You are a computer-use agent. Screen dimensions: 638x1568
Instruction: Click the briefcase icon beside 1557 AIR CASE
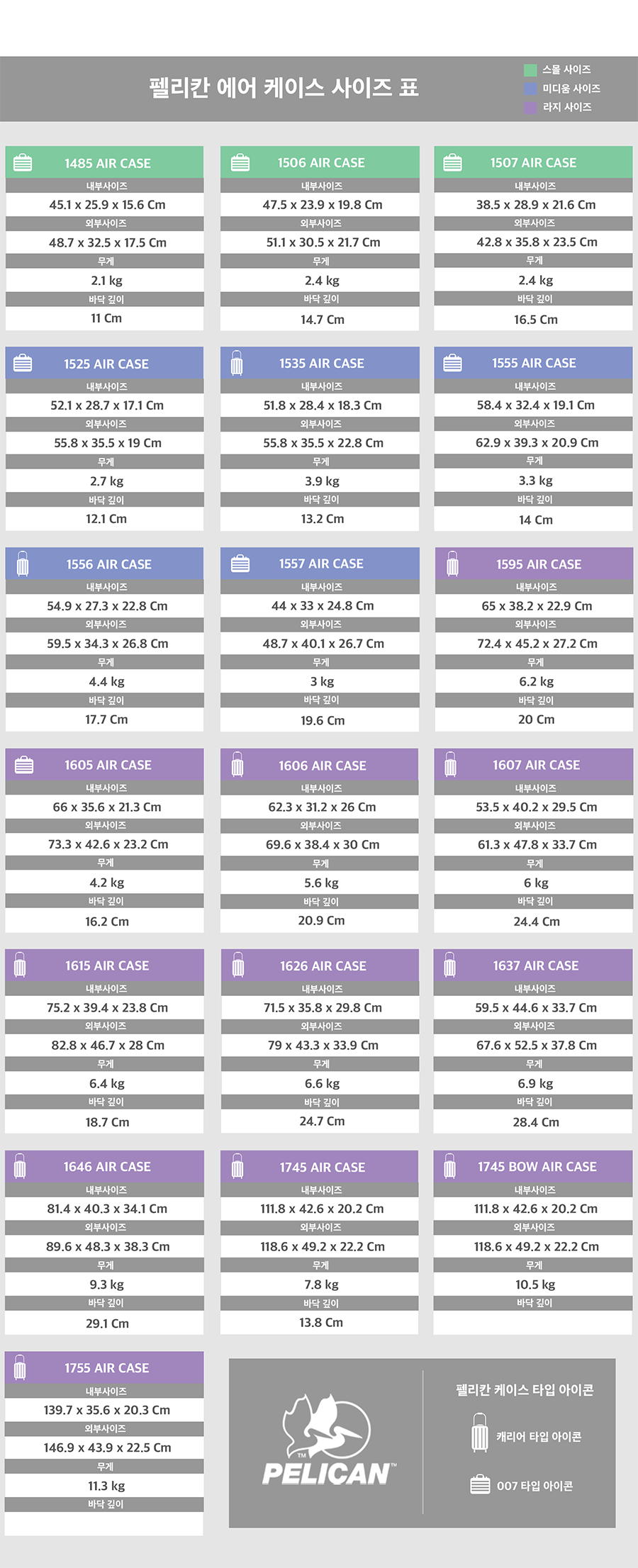(240, 564)
